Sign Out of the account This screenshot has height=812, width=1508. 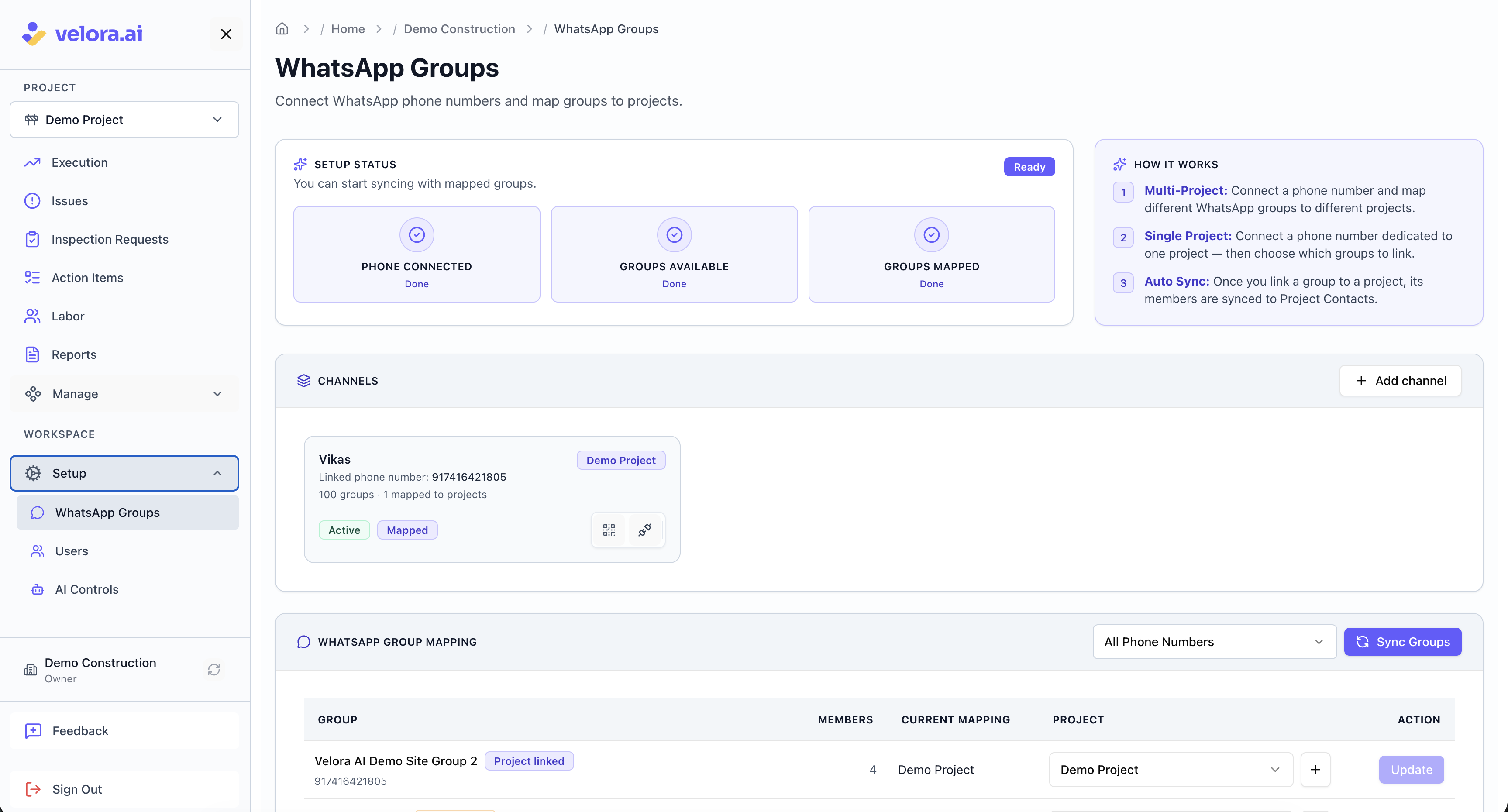point(124,789)
